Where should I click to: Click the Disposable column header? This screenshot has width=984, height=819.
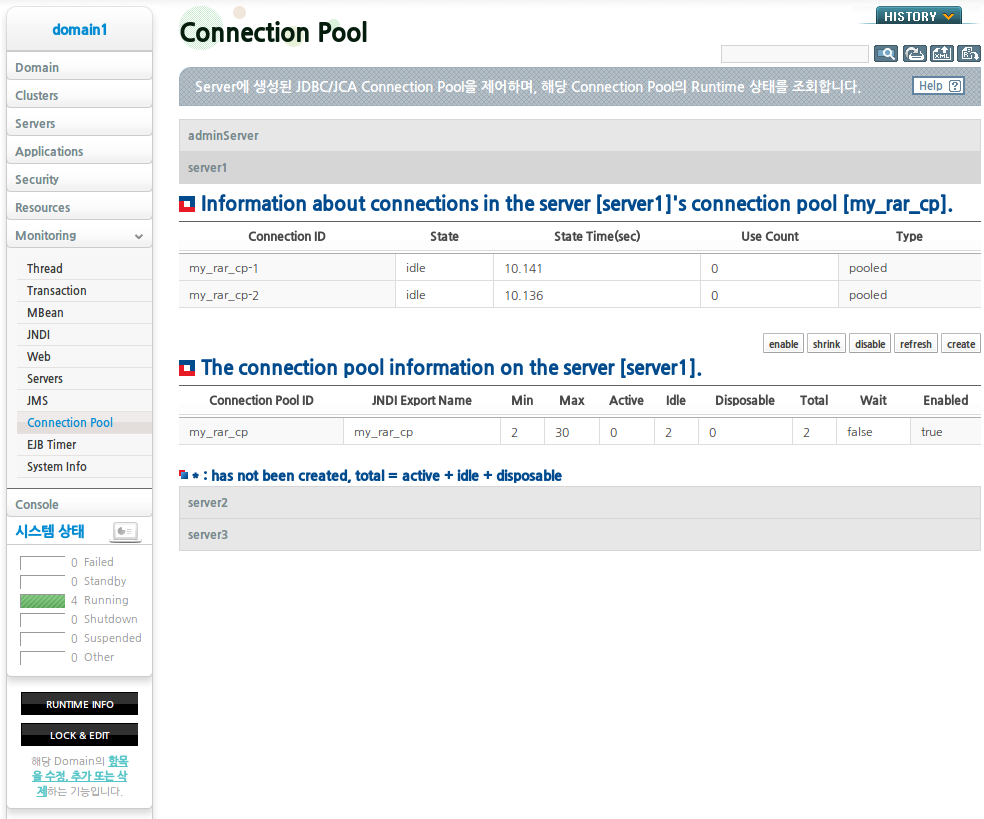click(745, 400)
